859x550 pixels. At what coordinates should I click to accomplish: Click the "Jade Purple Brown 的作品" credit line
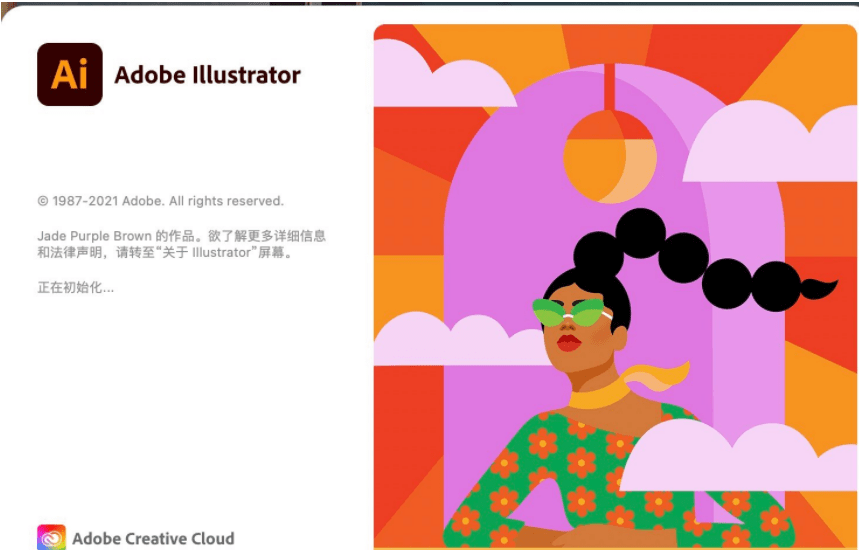pos(181,236)
